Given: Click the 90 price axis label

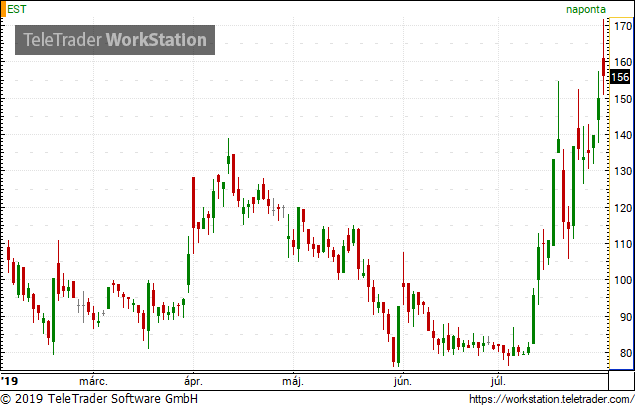Looking at the screenshot, I should coord(626,317).
